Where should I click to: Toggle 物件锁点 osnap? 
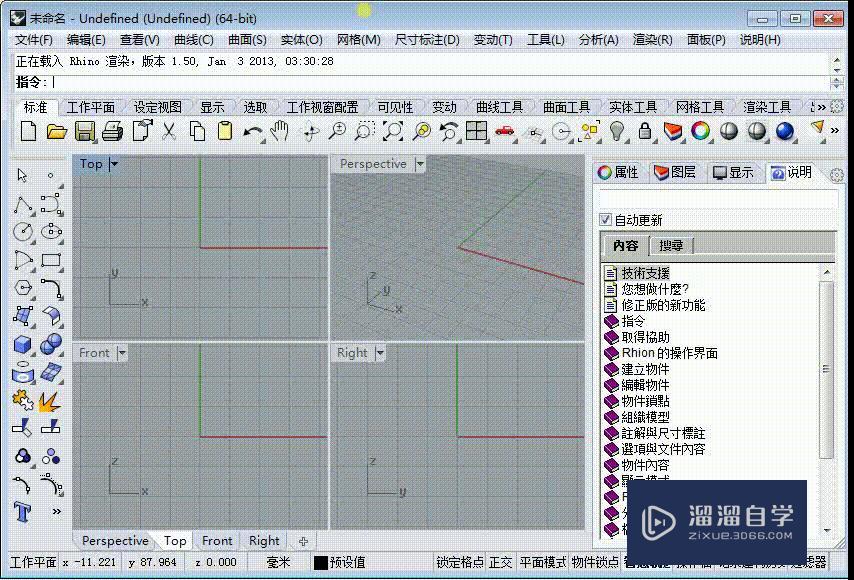[595, 562]
